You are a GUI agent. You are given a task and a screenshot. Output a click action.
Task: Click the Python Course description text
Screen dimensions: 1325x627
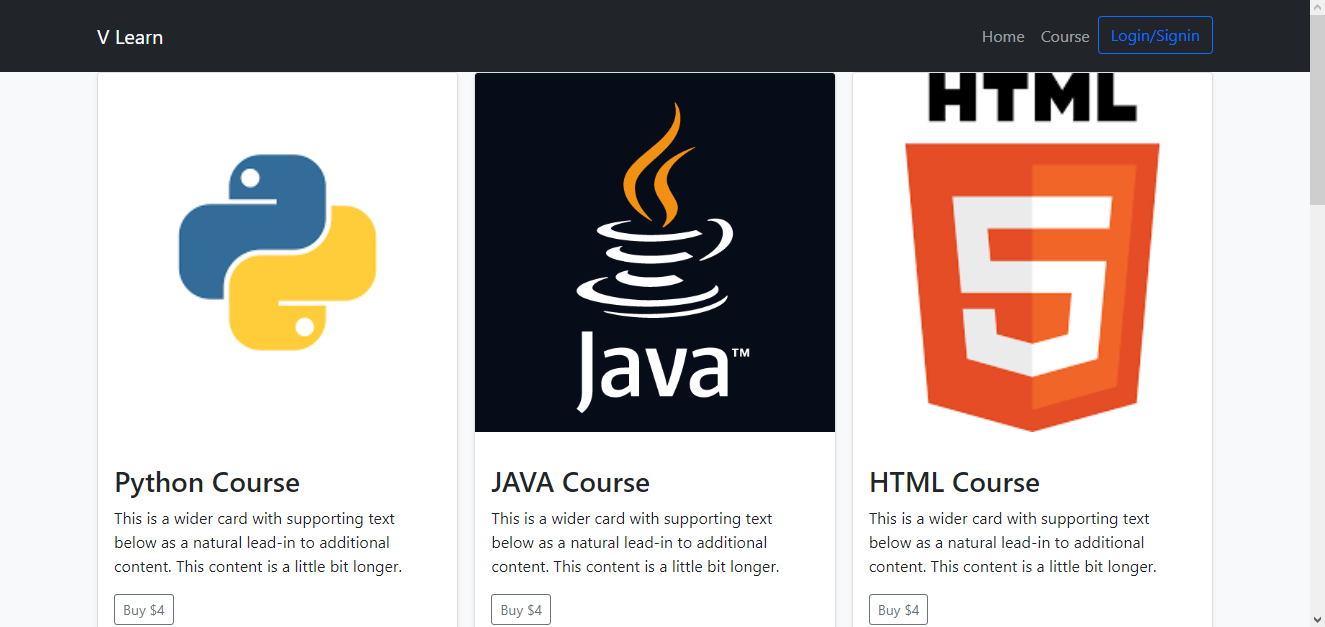tap(258, 543)
